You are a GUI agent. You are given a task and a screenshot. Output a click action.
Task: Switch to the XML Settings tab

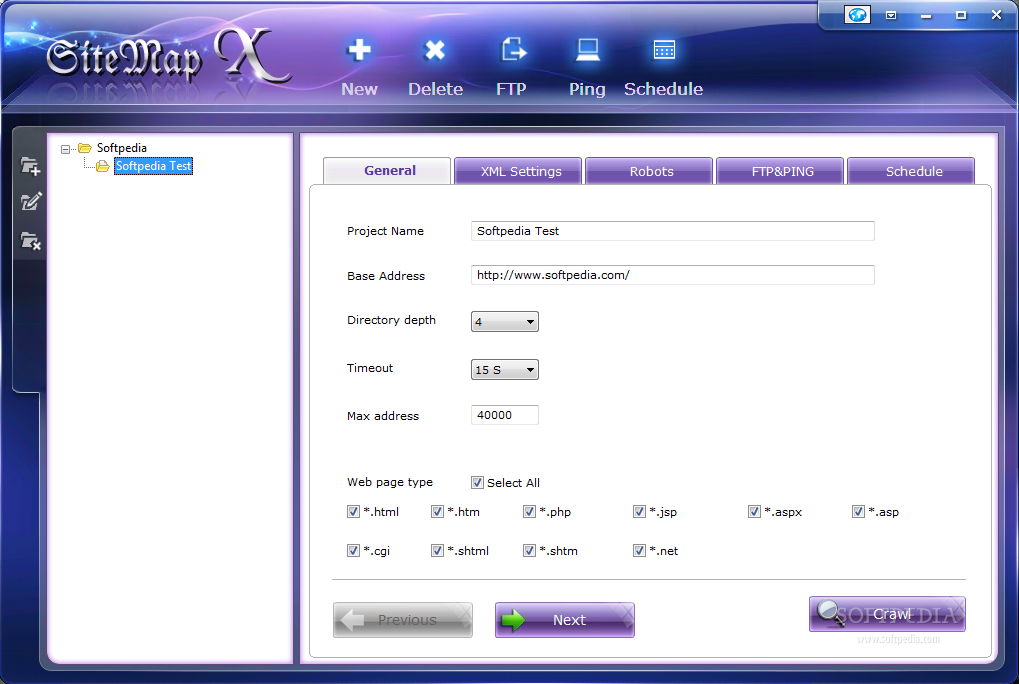[518, 171]
